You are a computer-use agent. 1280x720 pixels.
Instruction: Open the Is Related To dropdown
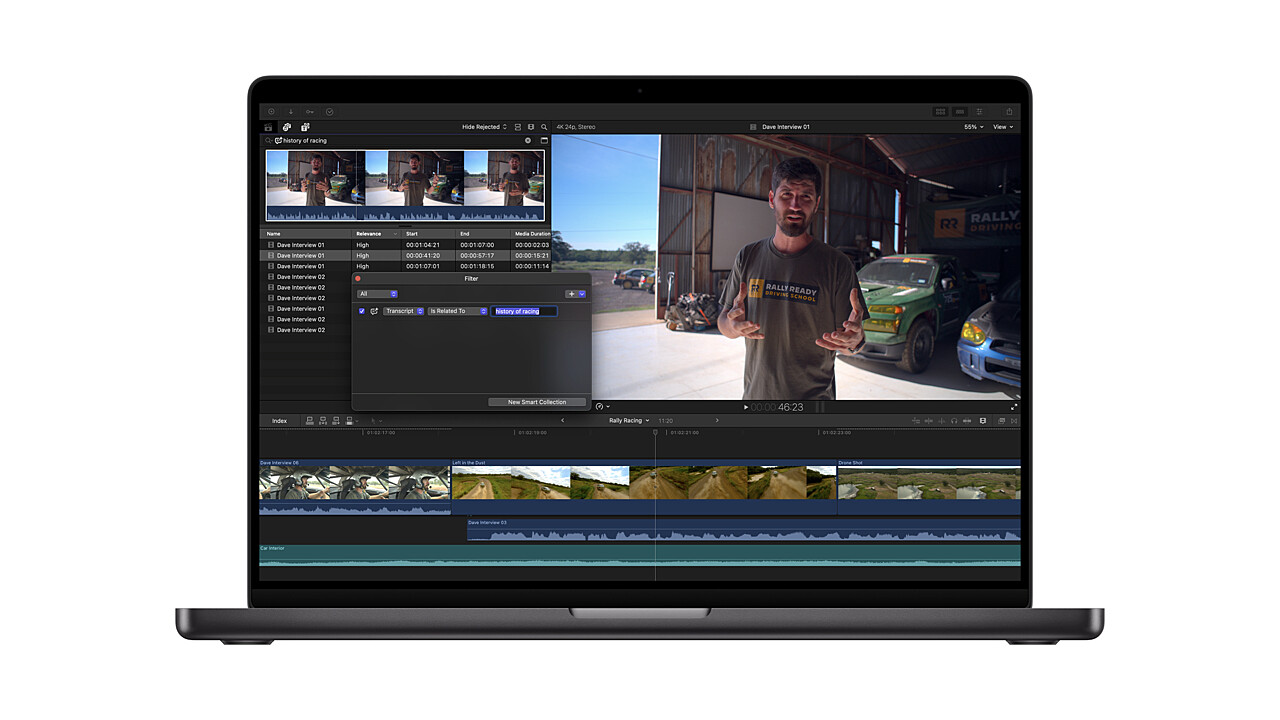(457, 311)
